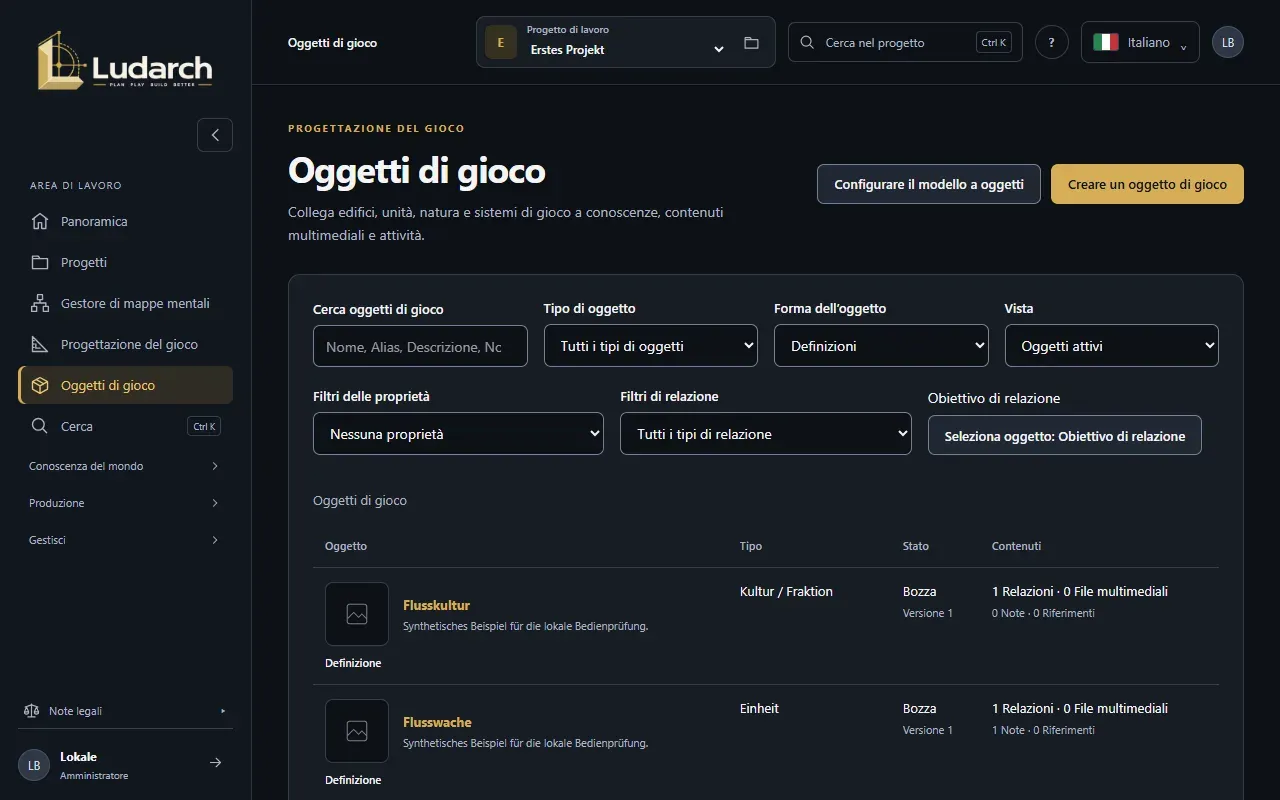1280x800 pixels.
Task: Open the Flusswache object link
Action: (437, 722)
